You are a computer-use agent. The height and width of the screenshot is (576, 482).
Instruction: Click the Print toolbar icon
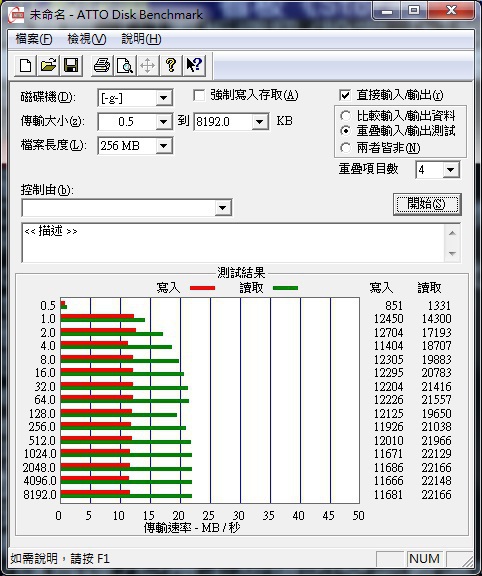pyautogui.click(x=102, y=66)
